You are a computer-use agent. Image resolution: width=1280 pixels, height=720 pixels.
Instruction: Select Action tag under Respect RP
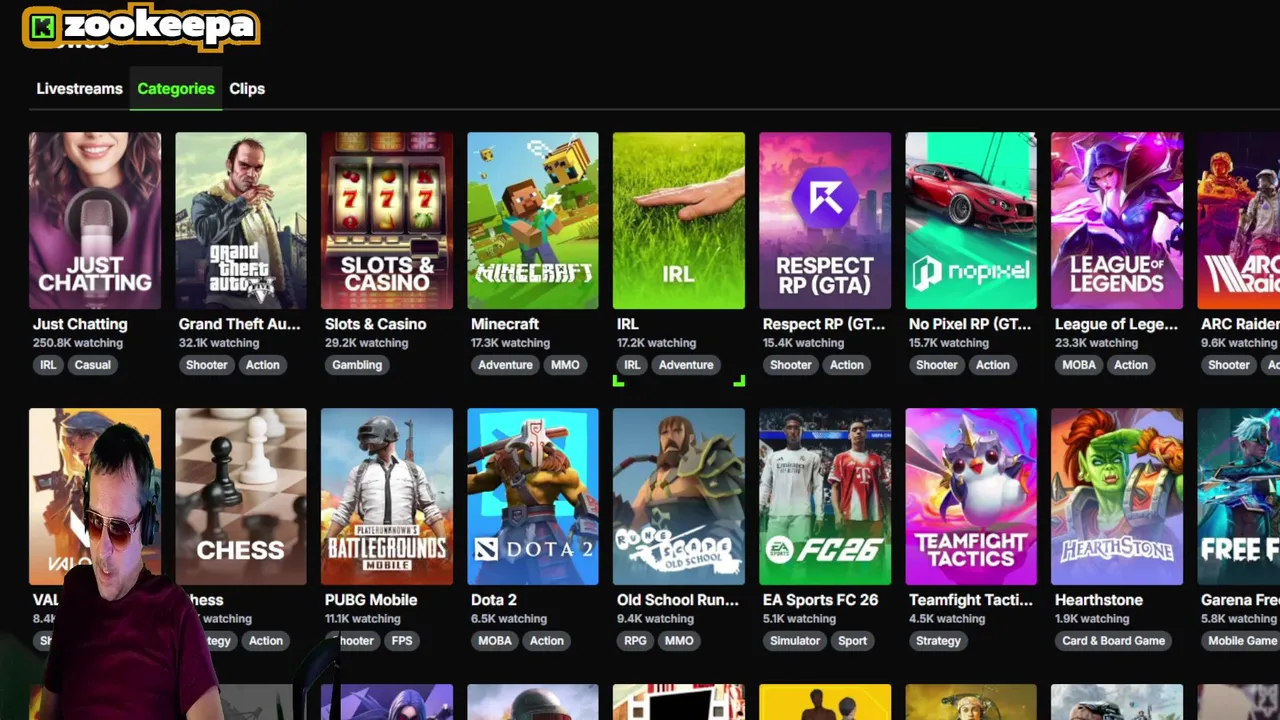click(847, 365)
